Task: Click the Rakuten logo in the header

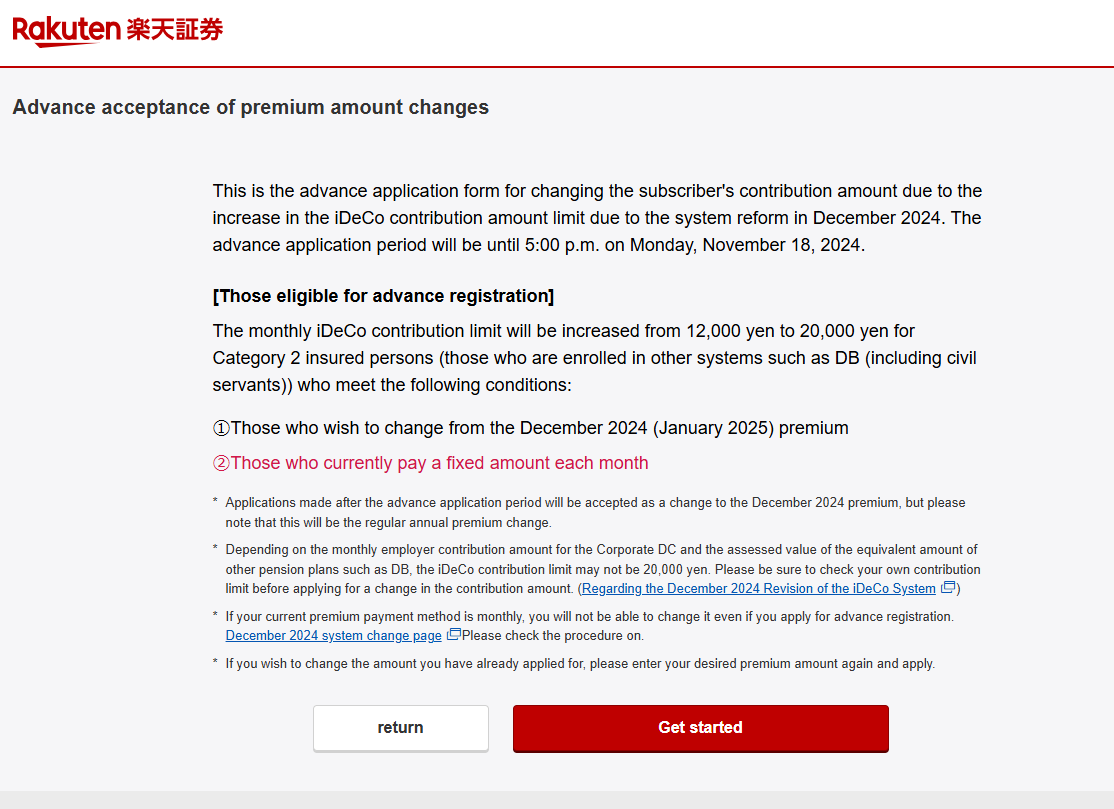Action: 66,31
